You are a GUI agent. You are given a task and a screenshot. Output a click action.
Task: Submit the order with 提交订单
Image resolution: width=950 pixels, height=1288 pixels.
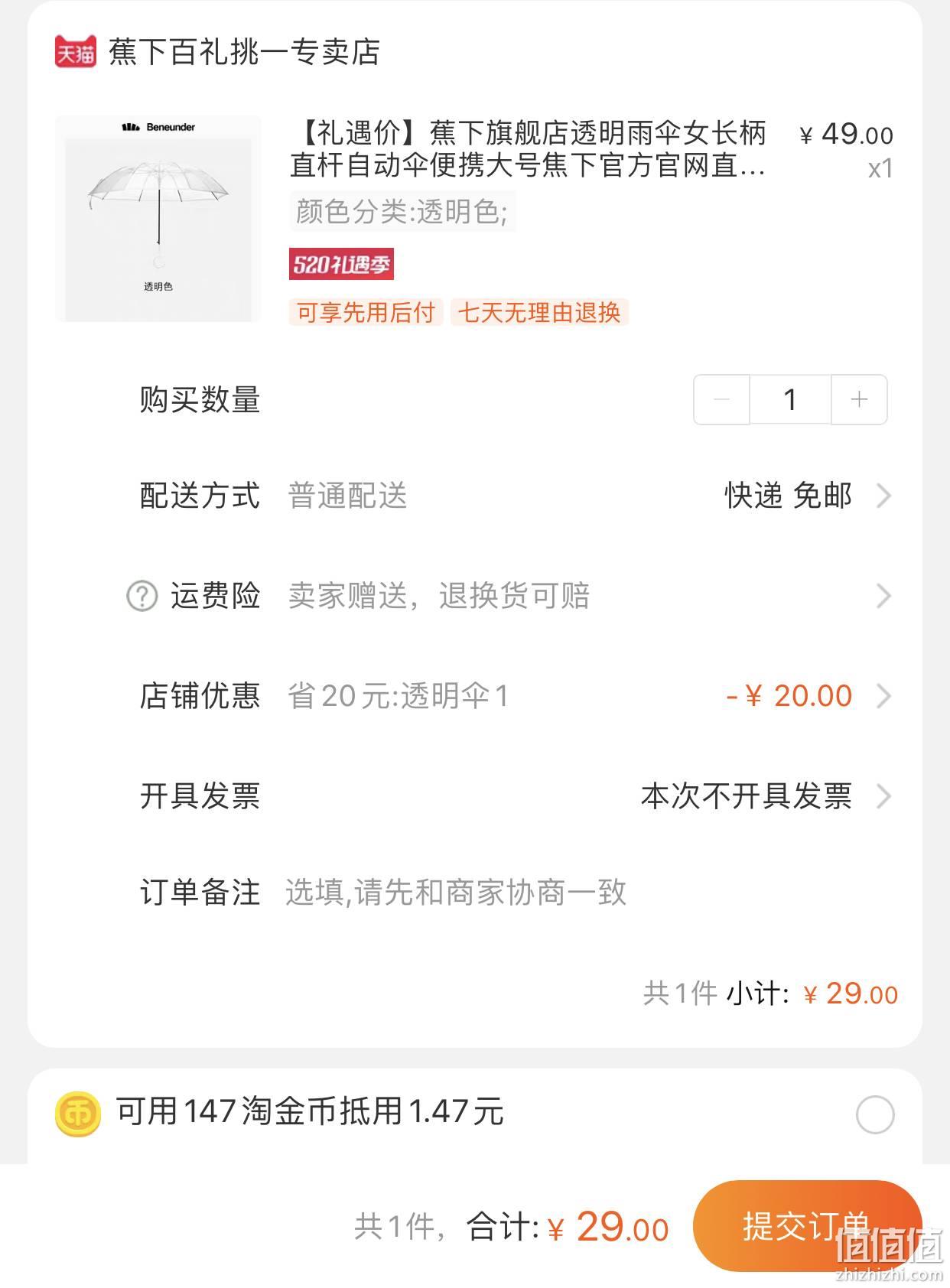click(x=807, y=1226)
